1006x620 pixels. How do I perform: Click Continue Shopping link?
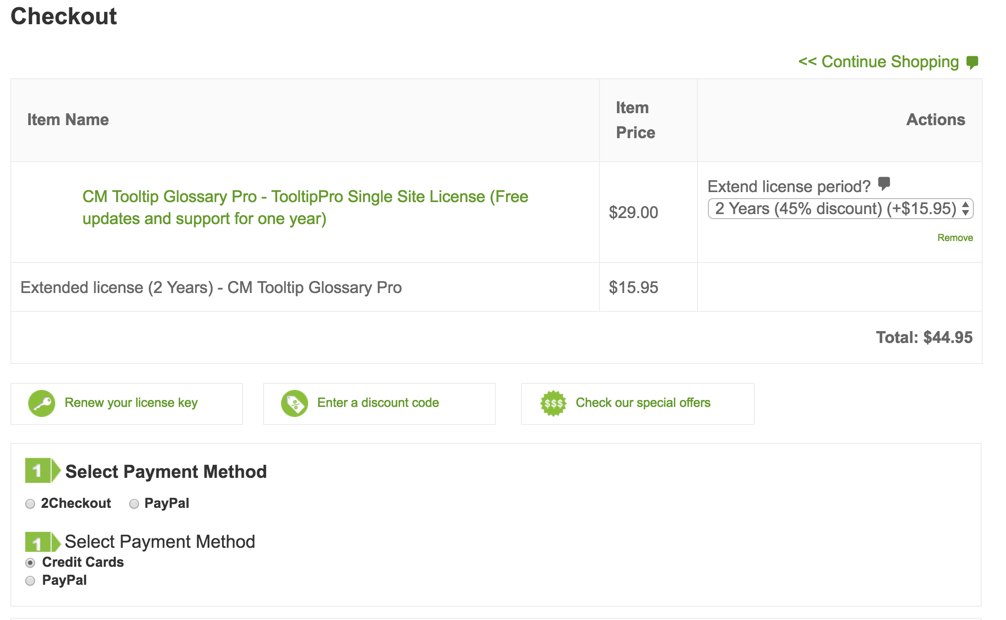pyautogui.click(x=879, y=62)
